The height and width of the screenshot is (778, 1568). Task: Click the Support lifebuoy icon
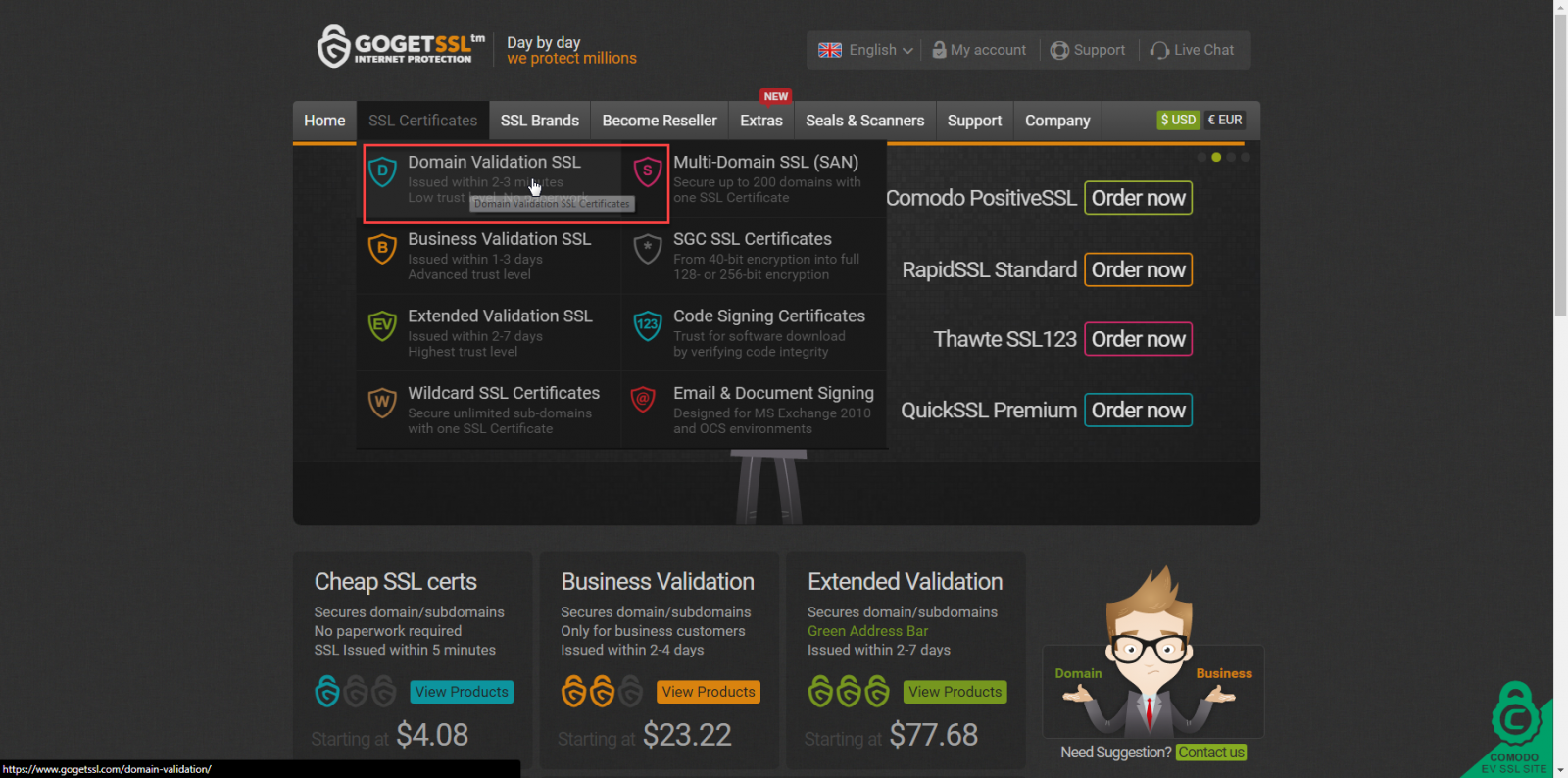pos(1059,50)
